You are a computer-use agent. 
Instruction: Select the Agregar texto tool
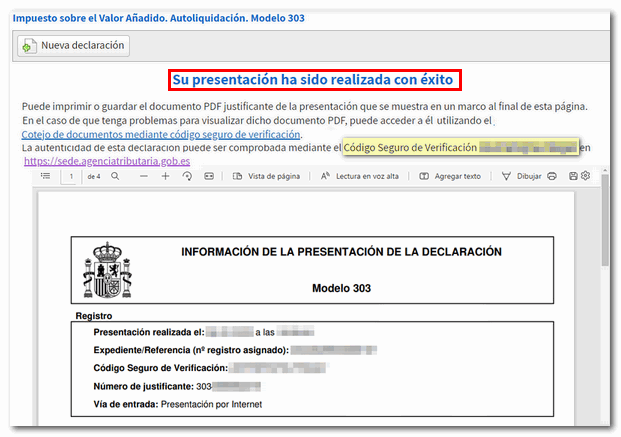coord(450,176)
